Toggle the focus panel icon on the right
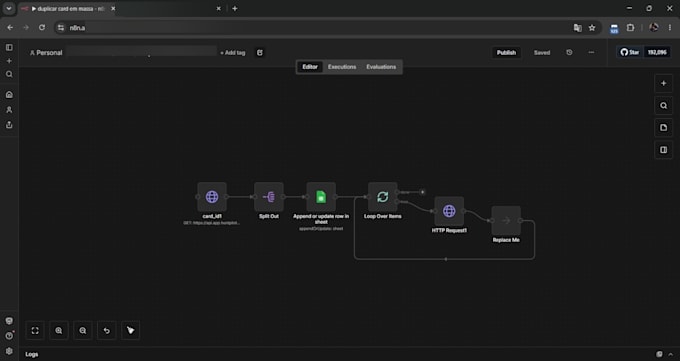Screen dimensions: 680x361 click(x=664, y=150)
